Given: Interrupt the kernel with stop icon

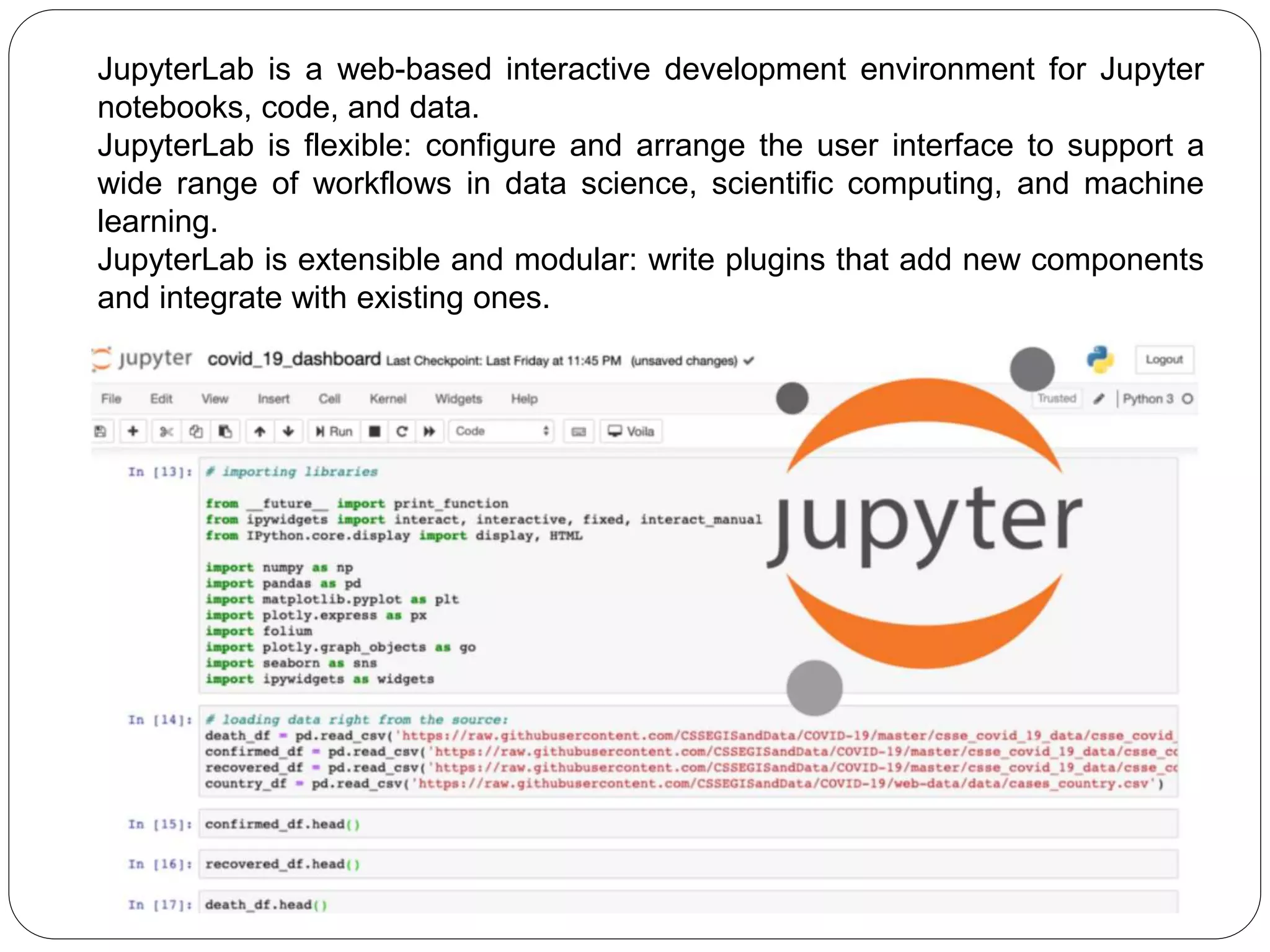Looking at the screenshot, I should click(x=375, y=431).
